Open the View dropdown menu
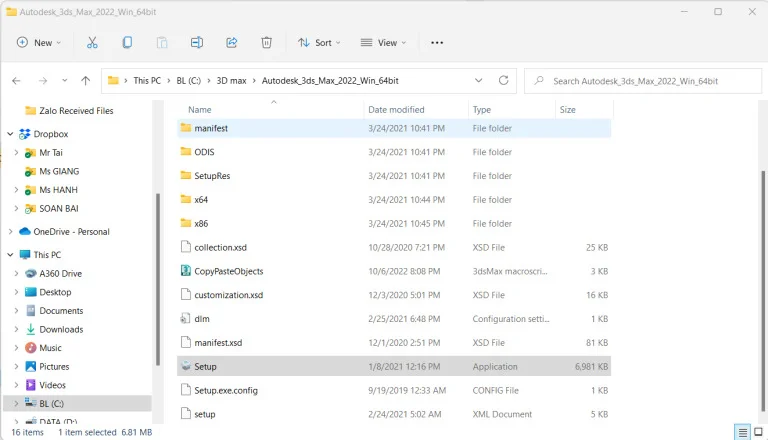Image resolution: width=768 pixels, height=440 pixels. pyautogui.click(x=383, y=43)
